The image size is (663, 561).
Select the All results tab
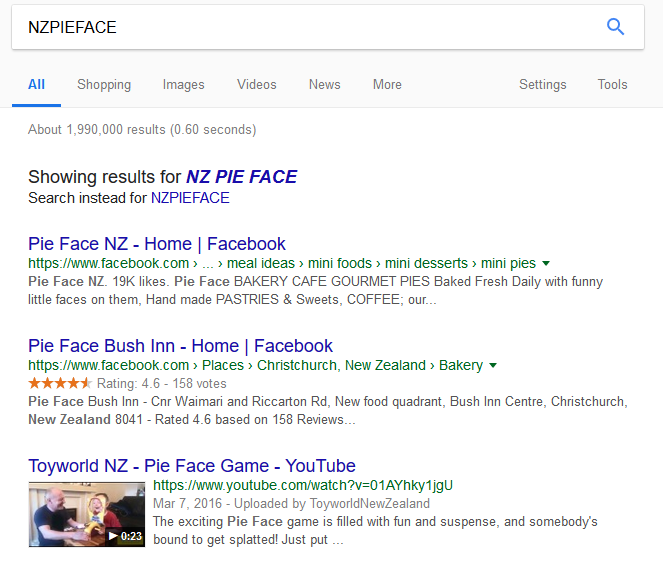pyautogui.click(x=36, y=85)
